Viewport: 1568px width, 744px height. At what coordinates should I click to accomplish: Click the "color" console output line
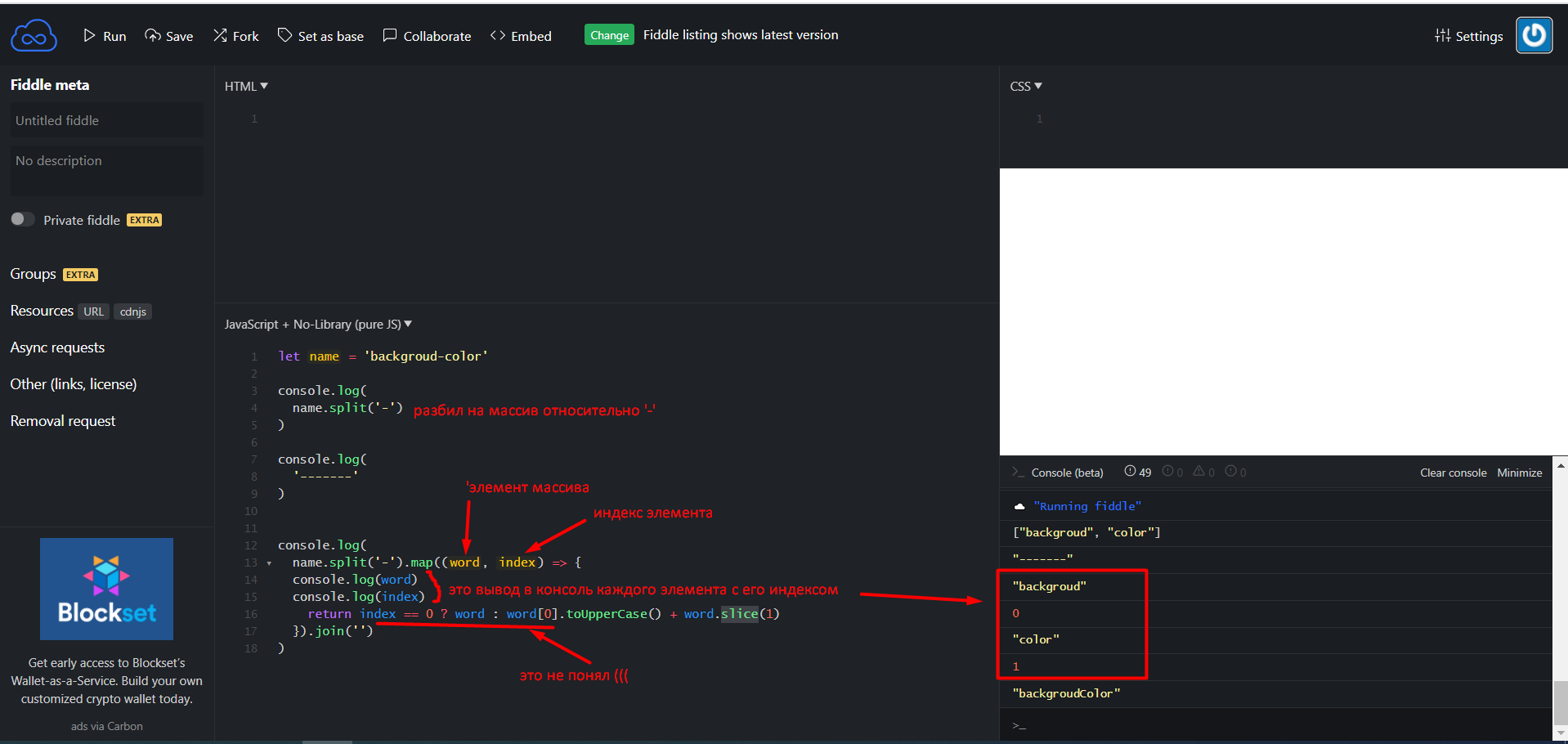tap(1036, 639)
